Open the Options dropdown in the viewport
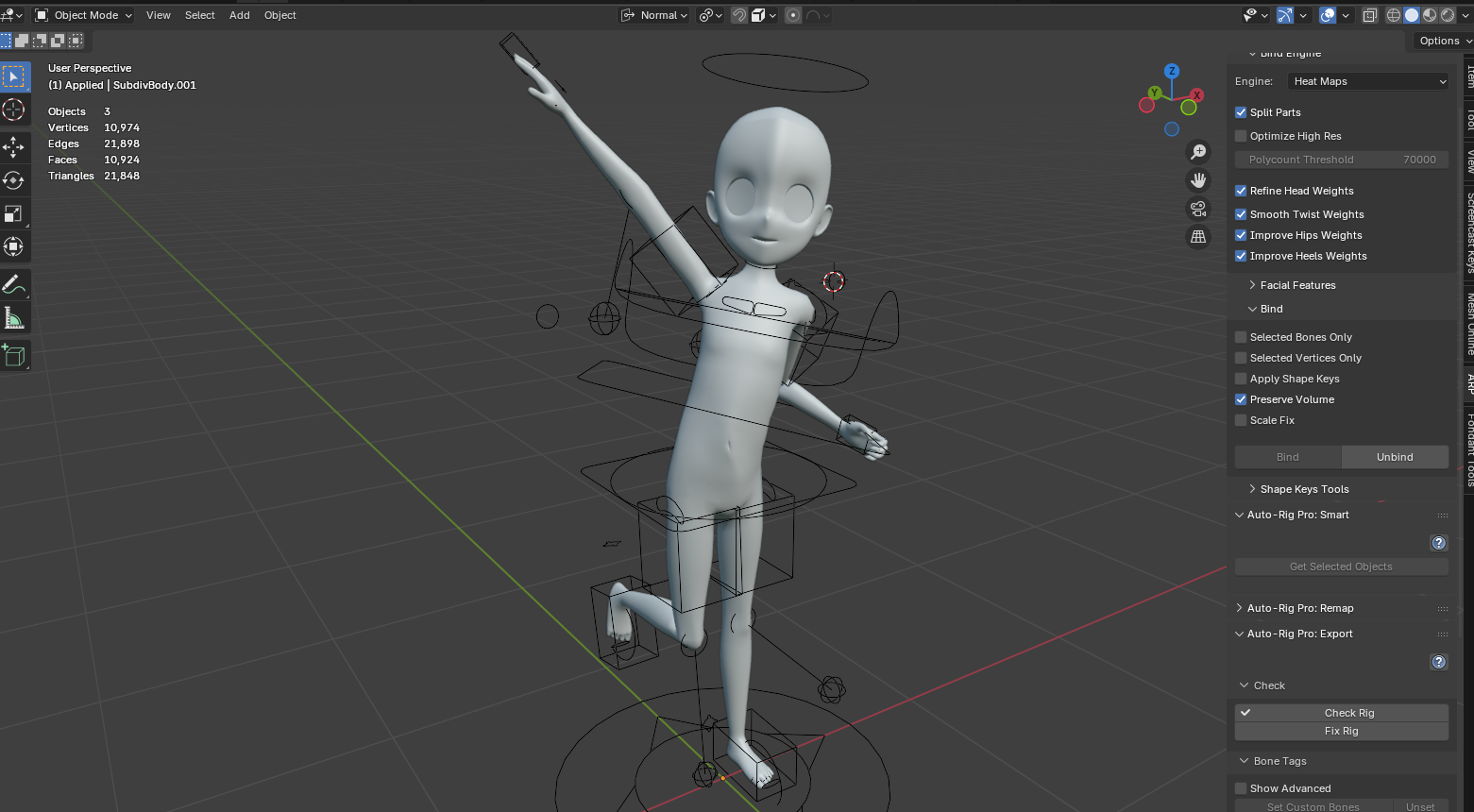The height and width of the screenshot is (812, 1474). pyautogui.click(x=1444, y=41)
